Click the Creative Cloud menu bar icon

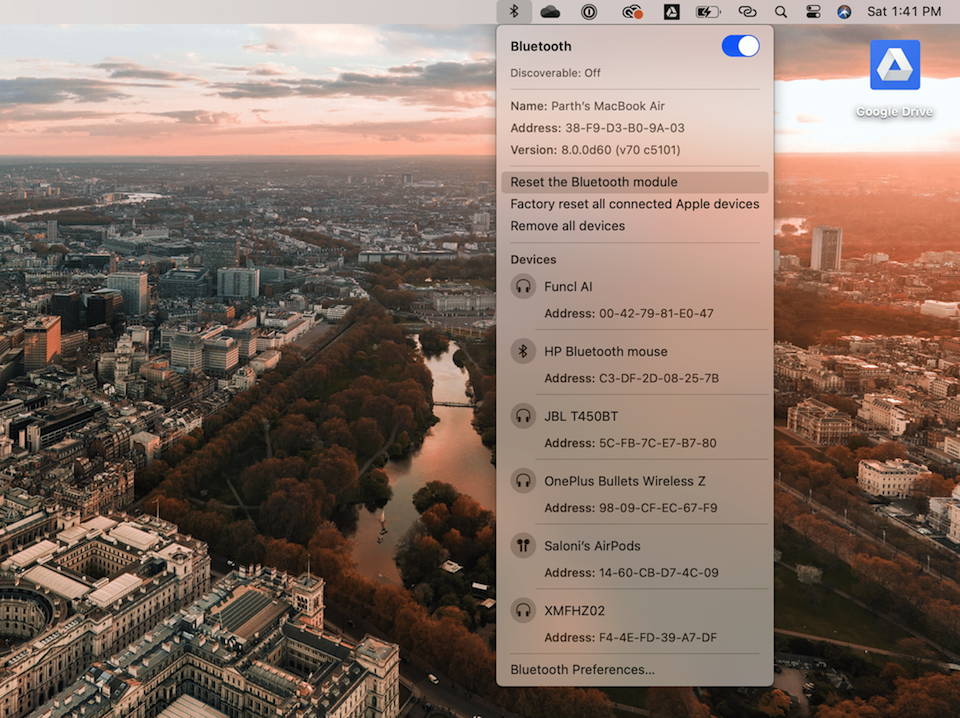point(631,12)
